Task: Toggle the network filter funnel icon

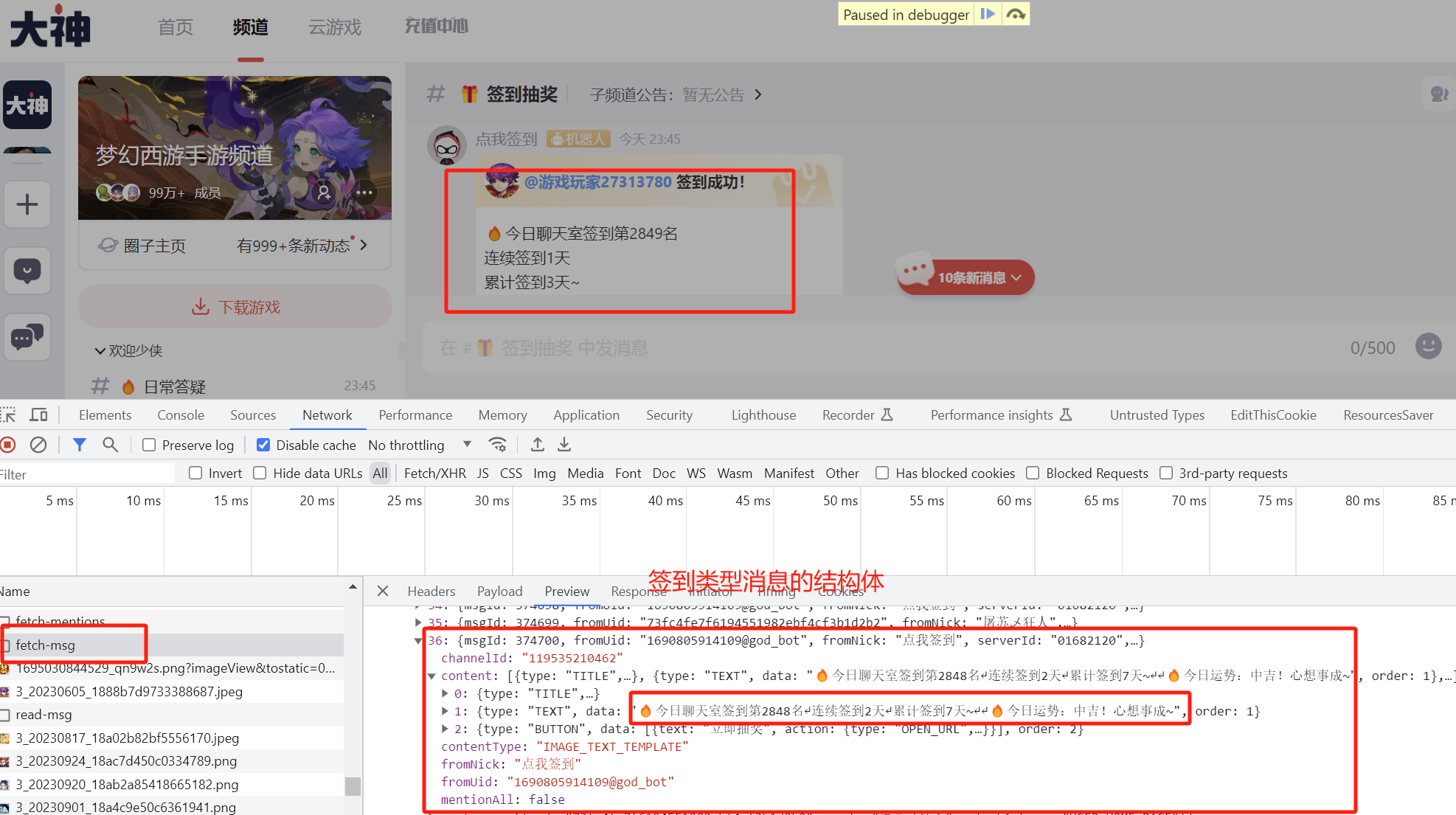Action: 80,445
